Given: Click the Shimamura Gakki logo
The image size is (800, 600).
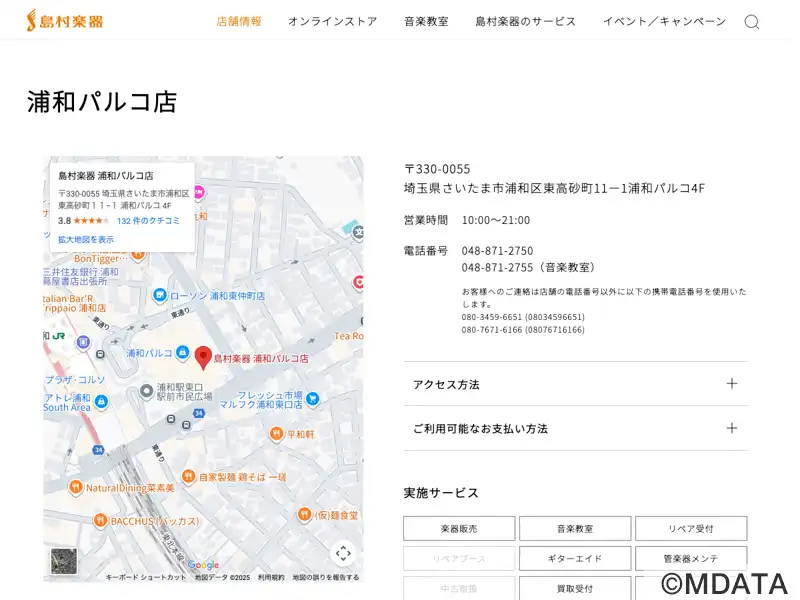Looking at the screenshot, I should (65, 21).
